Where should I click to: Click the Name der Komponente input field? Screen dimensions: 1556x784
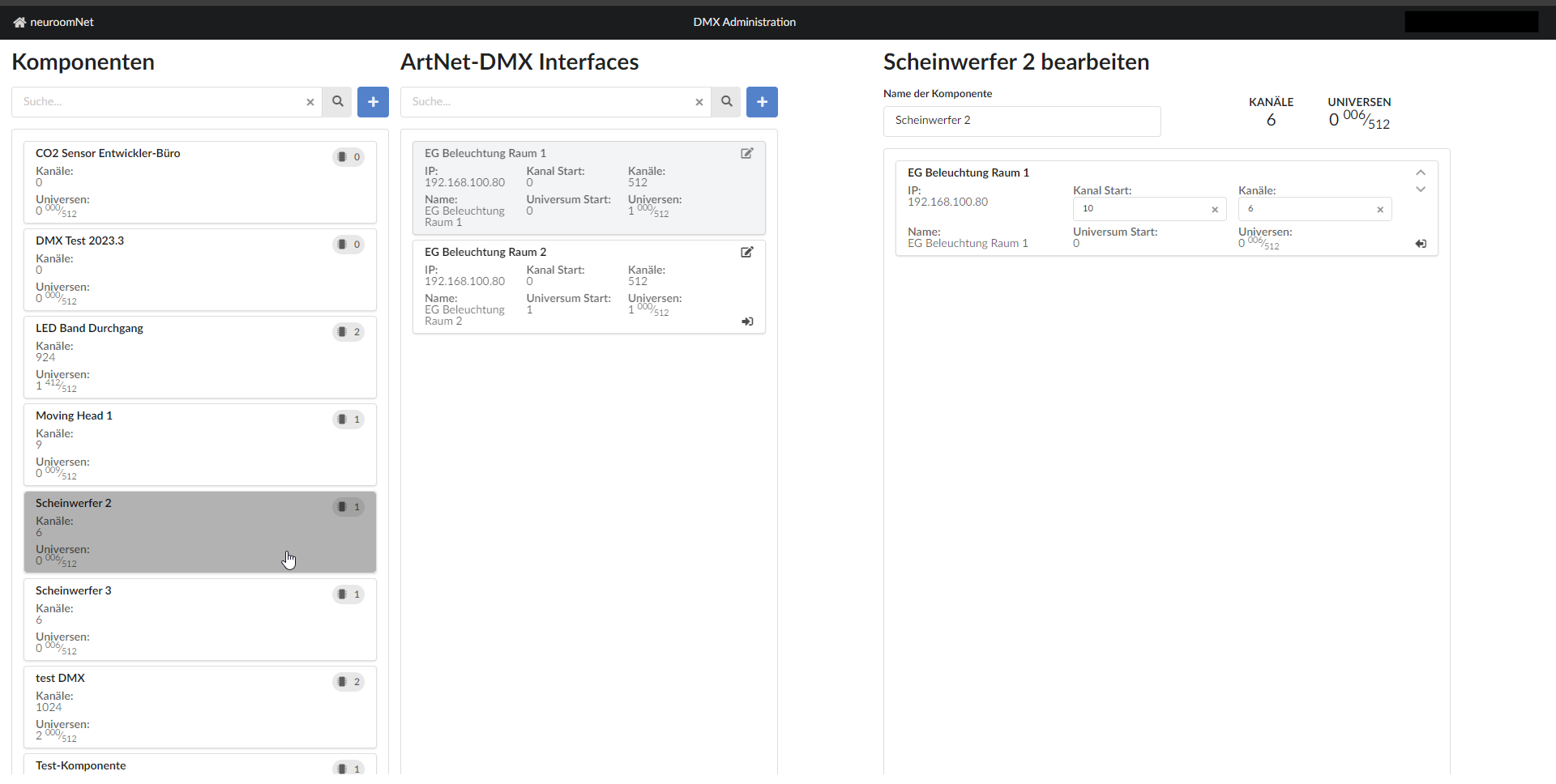click(x=1021, y=120)
